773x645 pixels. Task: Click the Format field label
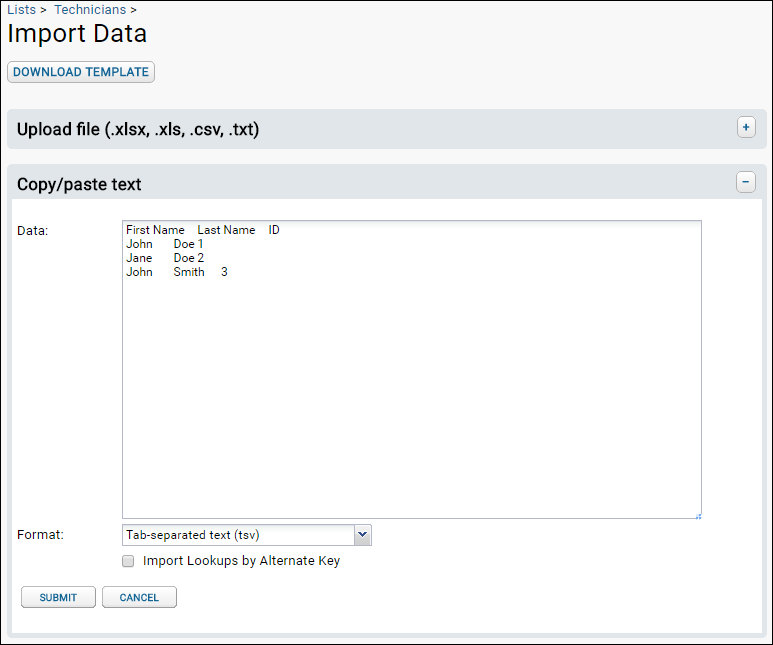pos(40,535)
